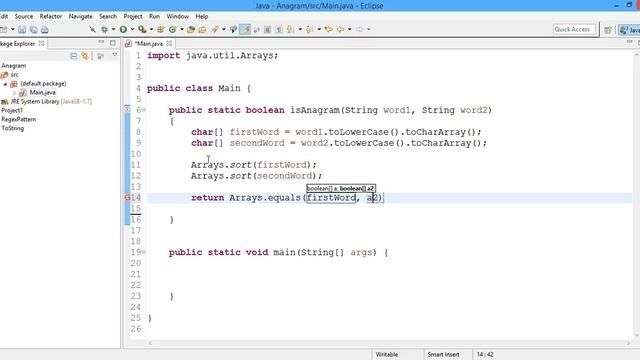The image size is (640, 360).
Task: Run the program with green play icon
Action: [123, 29]
